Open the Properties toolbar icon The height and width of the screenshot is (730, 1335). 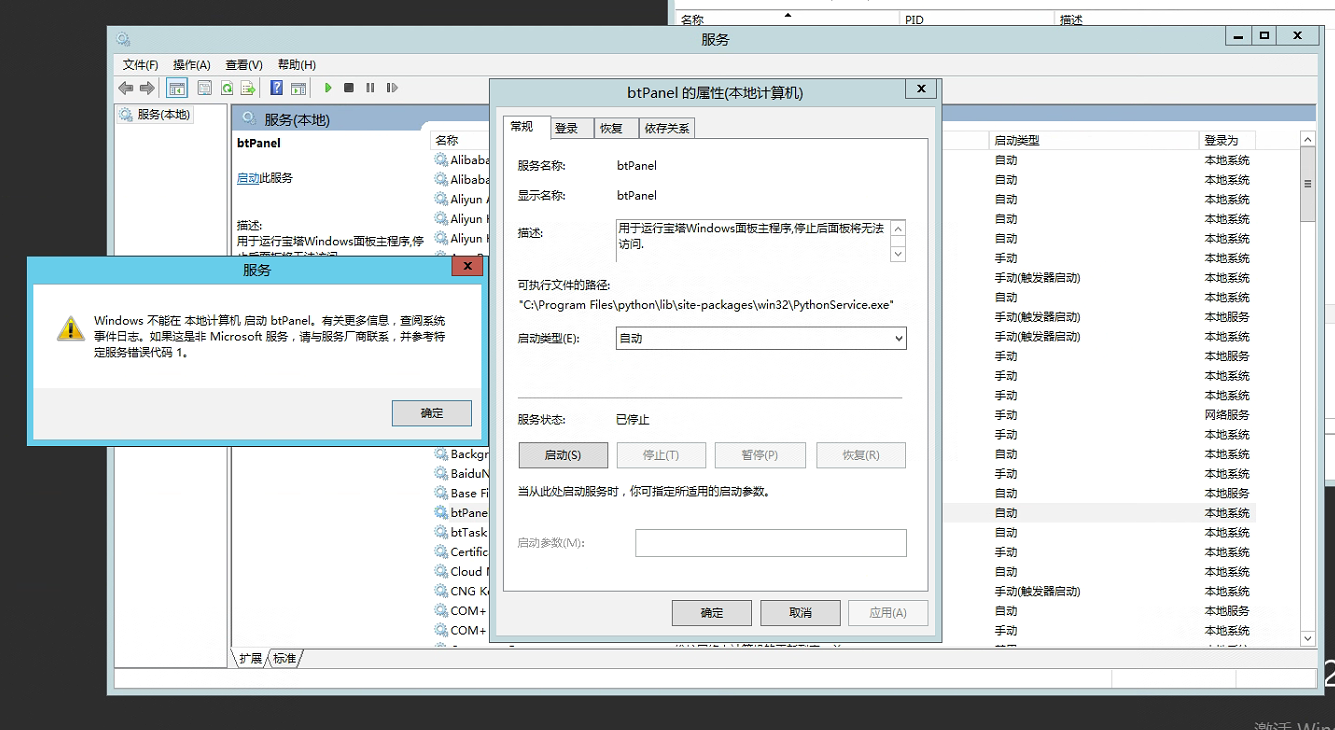[x=205, y=88]
